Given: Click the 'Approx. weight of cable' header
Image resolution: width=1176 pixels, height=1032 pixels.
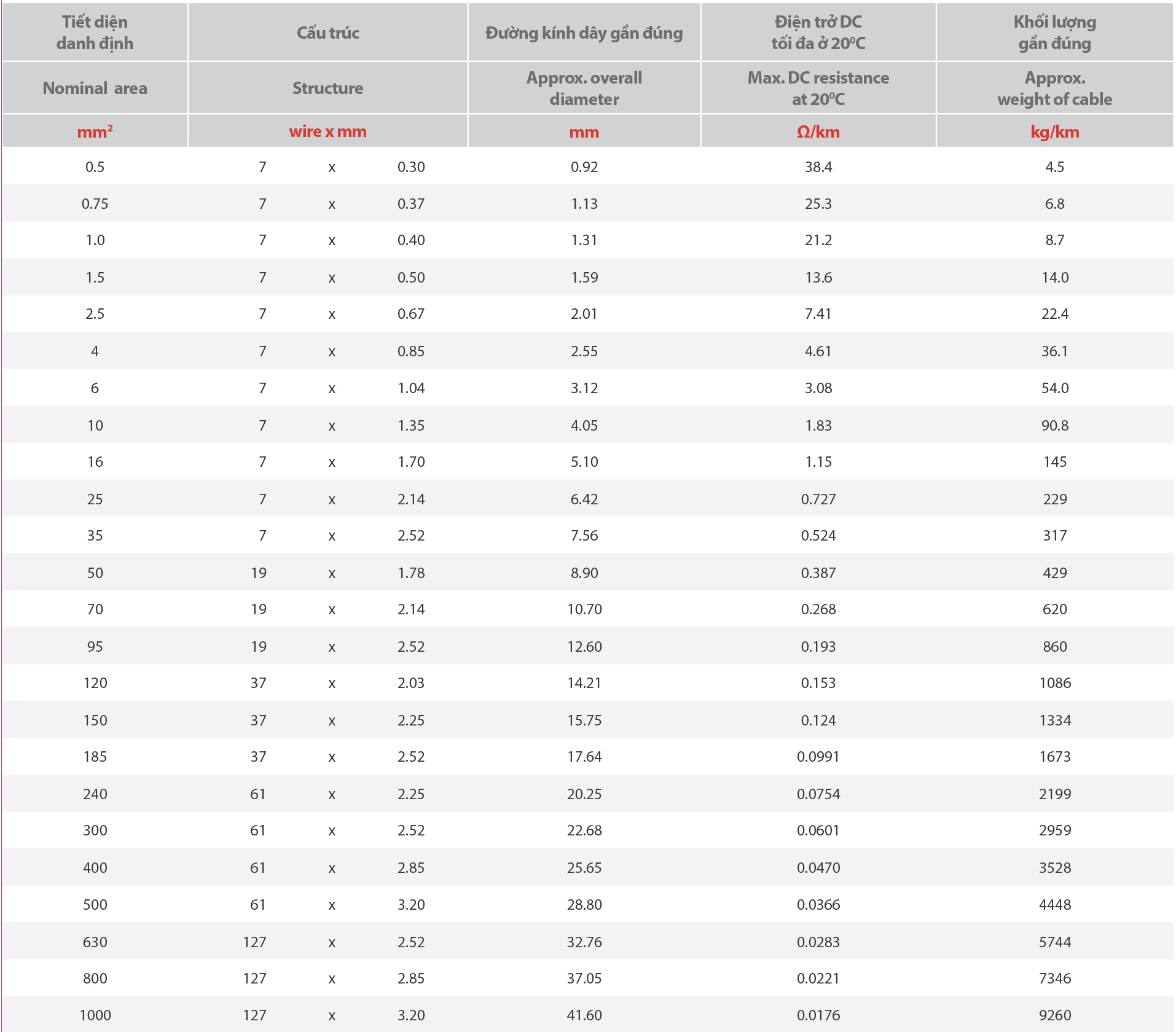Looking at the screenshot, I should click(1054, 88).
